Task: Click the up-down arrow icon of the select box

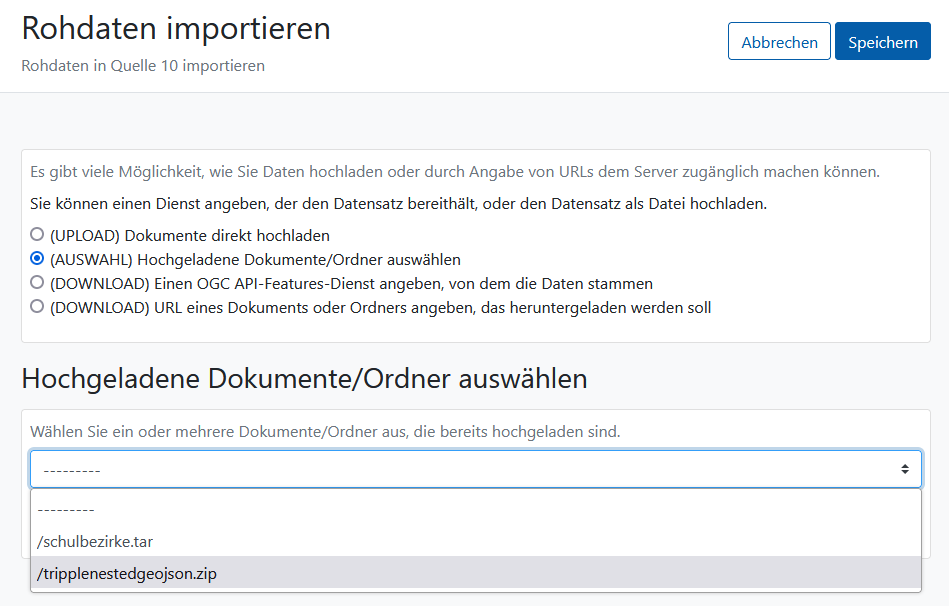Action: pyautogui.click(x=905, y=469)
